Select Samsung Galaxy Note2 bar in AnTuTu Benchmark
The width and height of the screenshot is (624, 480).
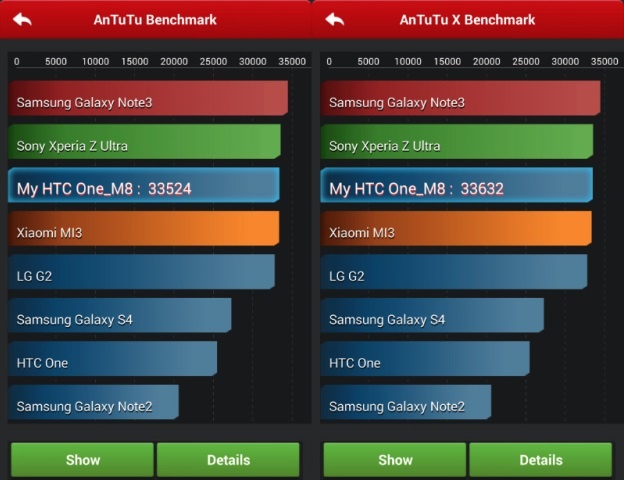(94, 402)
